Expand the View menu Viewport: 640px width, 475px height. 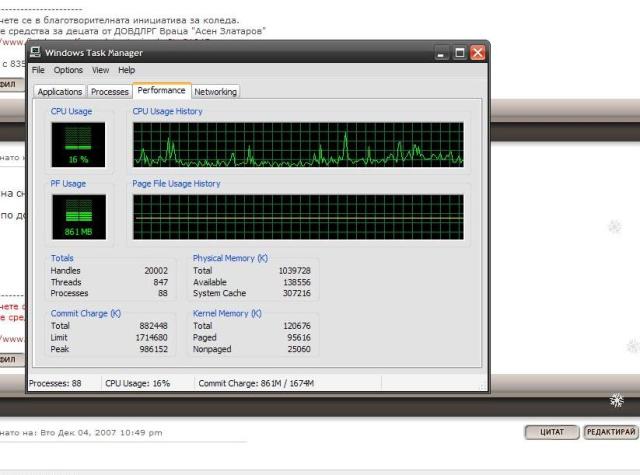pyautogui.click(x=100, y=71)
